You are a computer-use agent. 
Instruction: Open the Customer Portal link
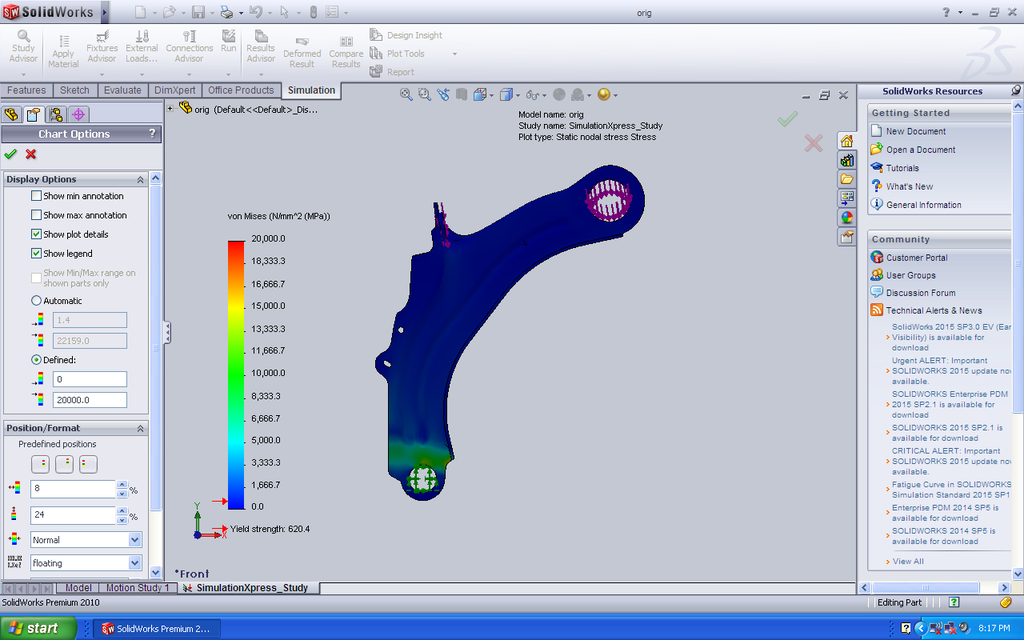[x=916, y=257]
